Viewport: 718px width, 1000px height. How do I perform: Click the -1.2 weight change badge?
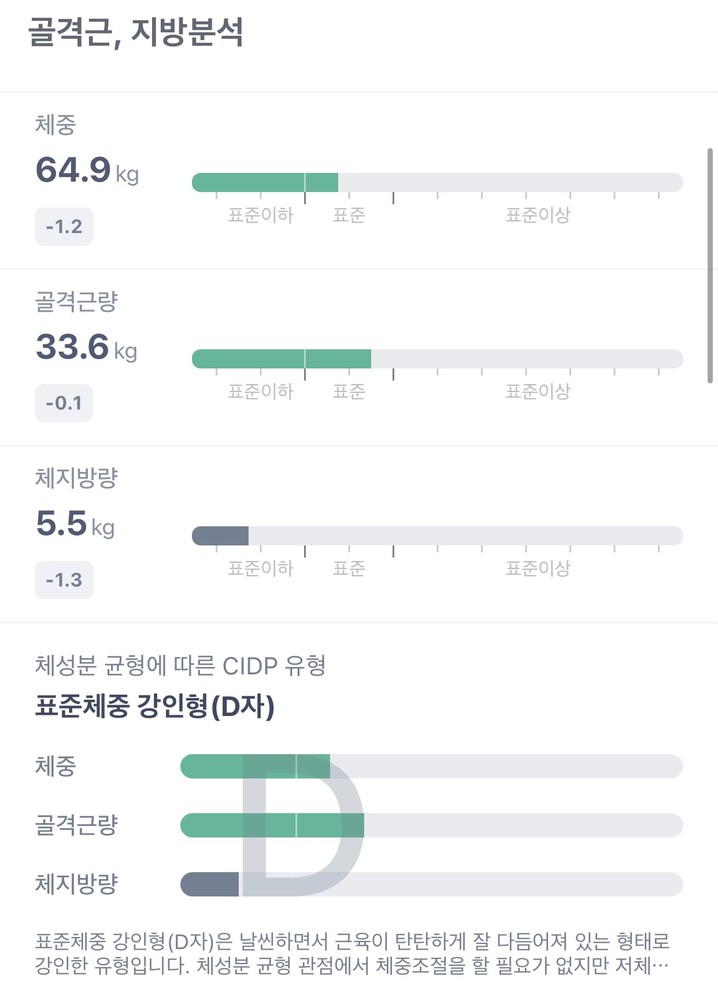[64, 227]
